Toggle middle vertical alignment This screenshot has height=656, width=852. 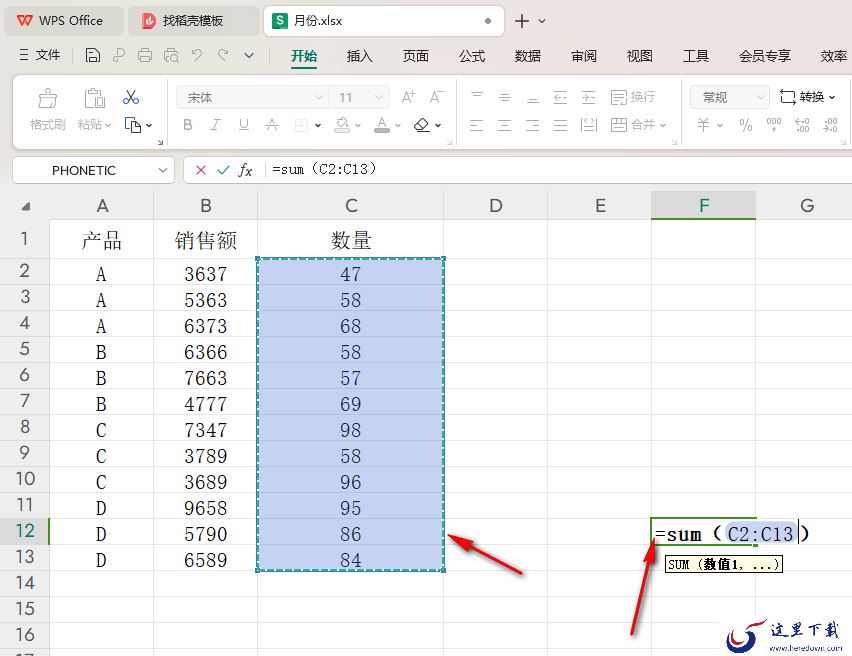coord(505,97)
